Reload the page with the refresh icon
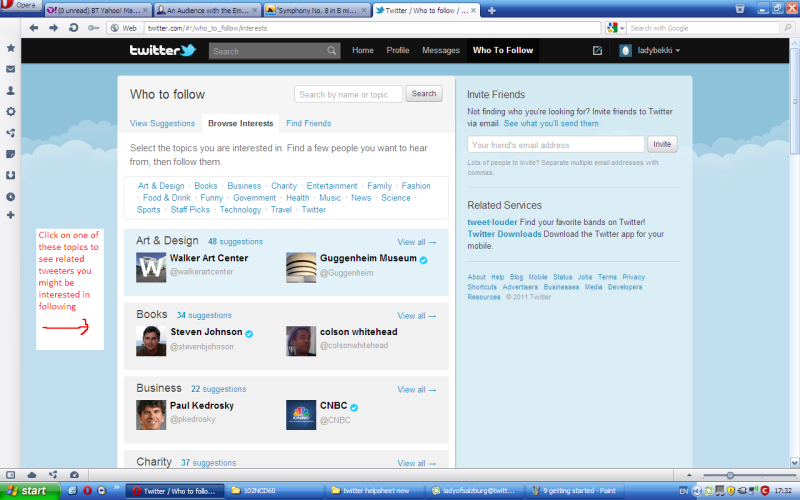Viewport: 800px width, 500px height. (73, 28)
